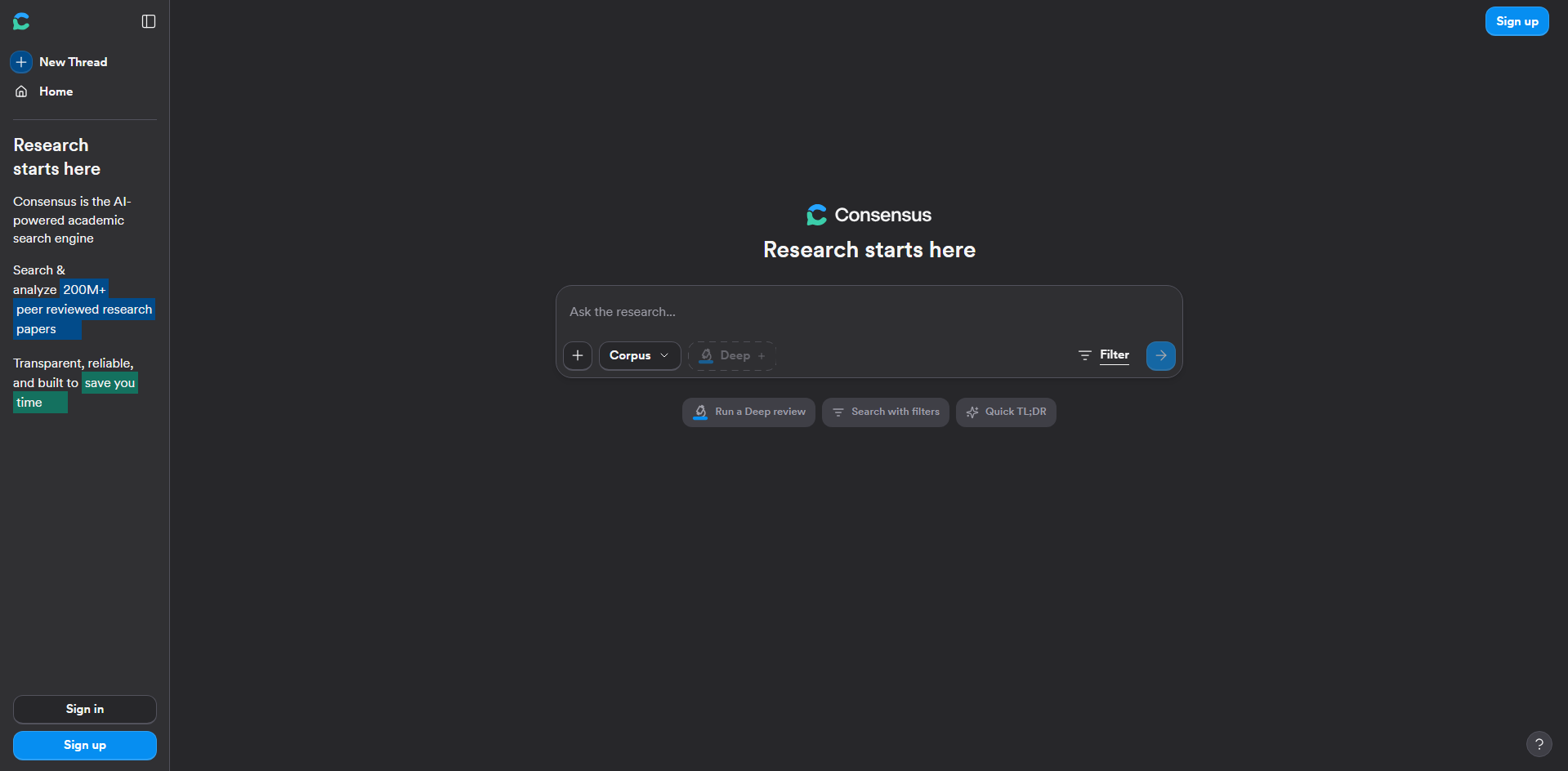Click the '200M+' highlighted text
The width and height of the screenshot is (1568, 771).
click(x=85, y=290)
